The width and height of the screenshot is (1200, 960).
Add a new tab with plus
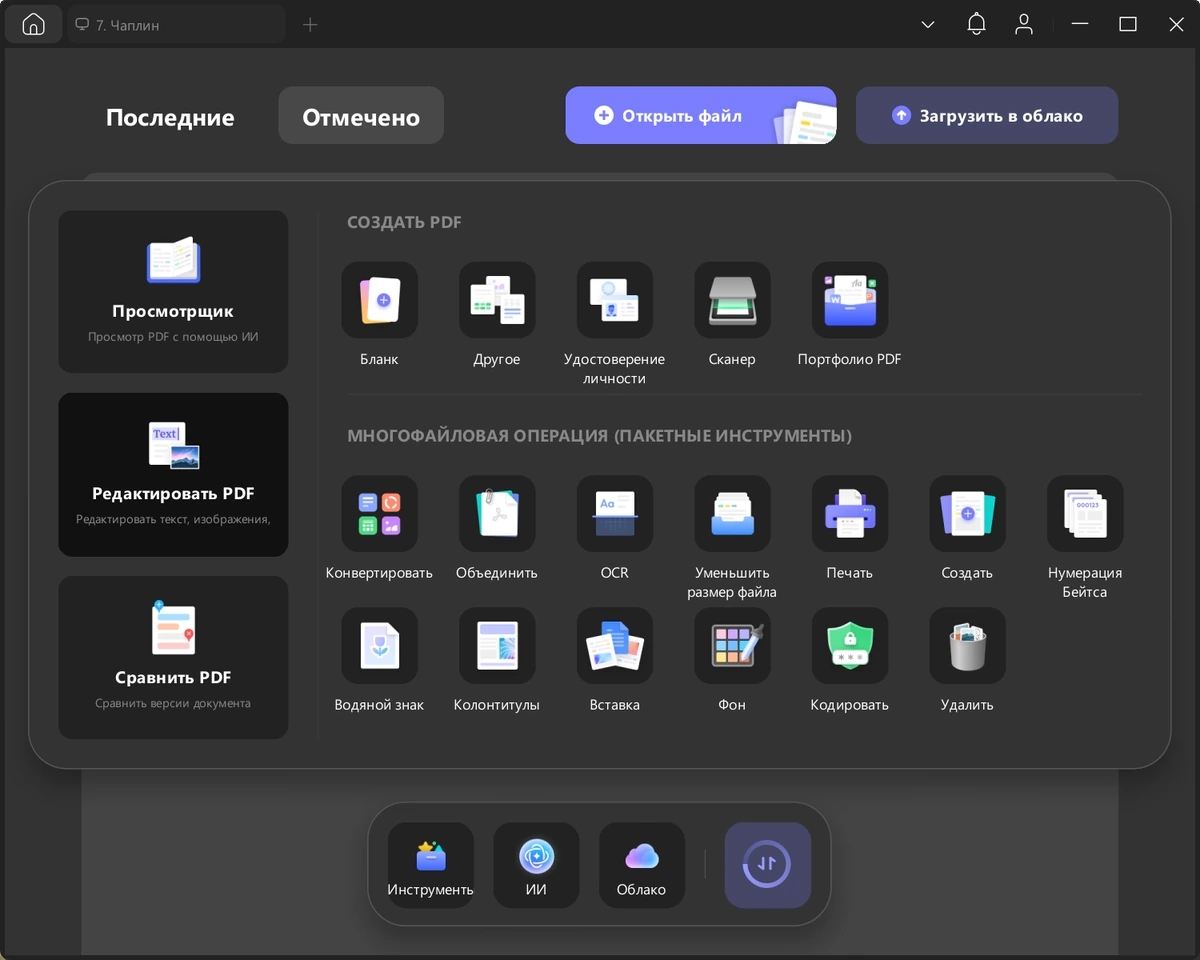click(x=310, y=25)
